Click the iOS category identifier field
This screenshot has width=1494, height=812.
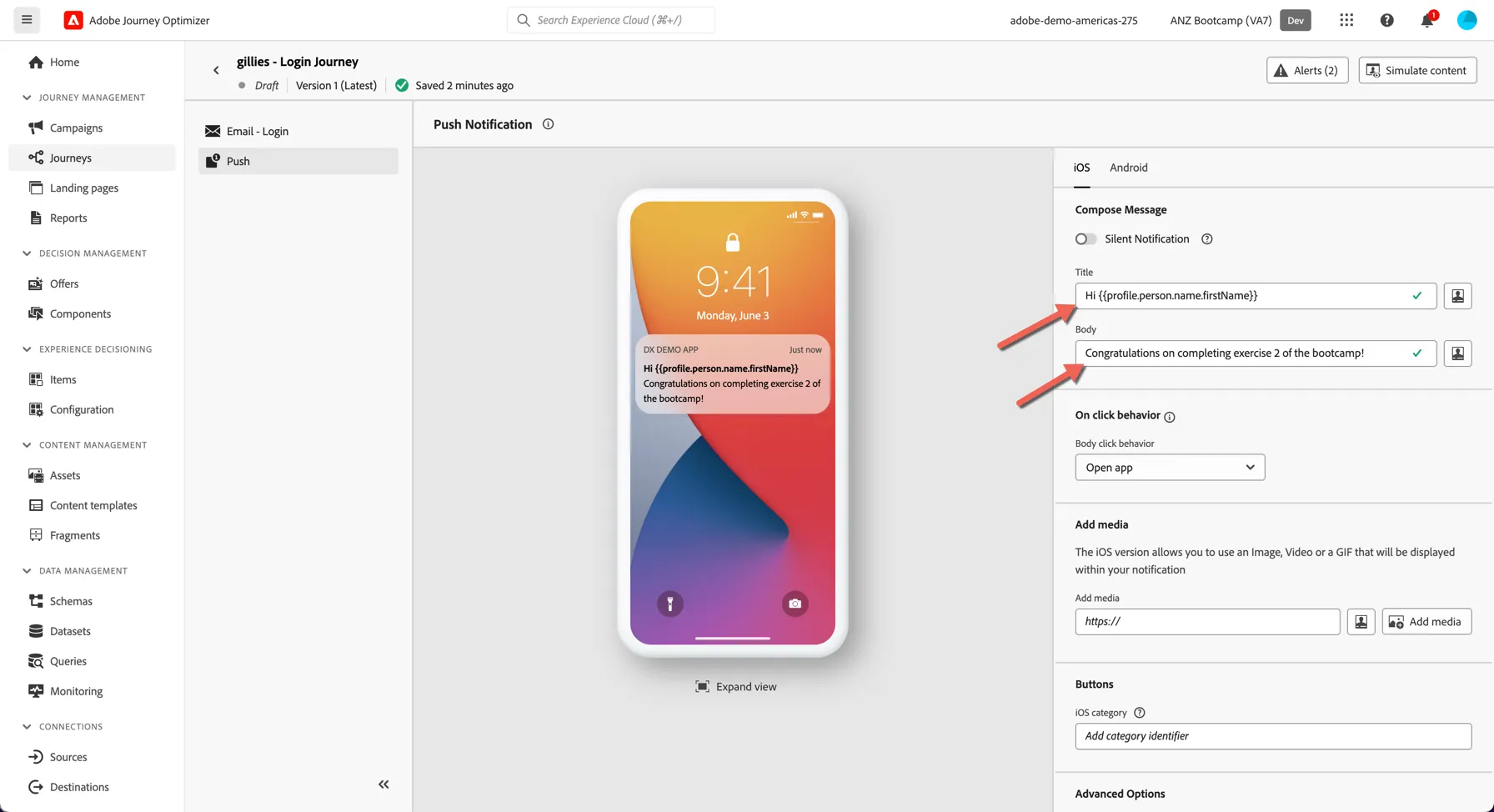(x=1273, y=736)
